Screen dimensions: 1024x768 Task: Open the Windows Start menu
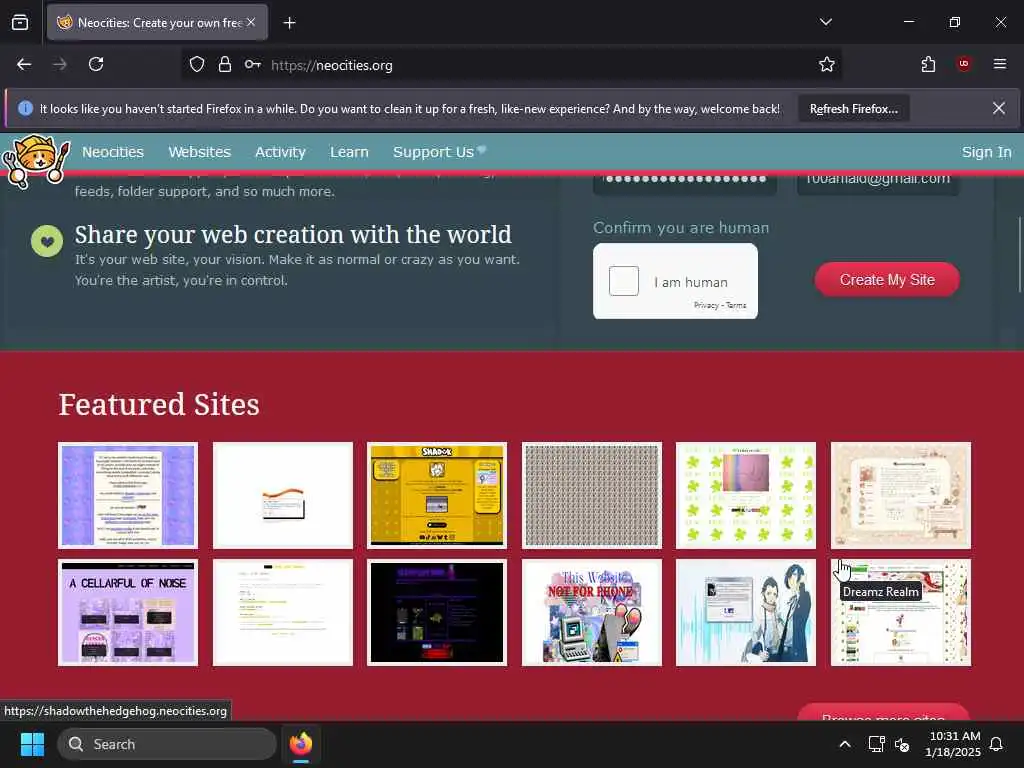(32, 744)
